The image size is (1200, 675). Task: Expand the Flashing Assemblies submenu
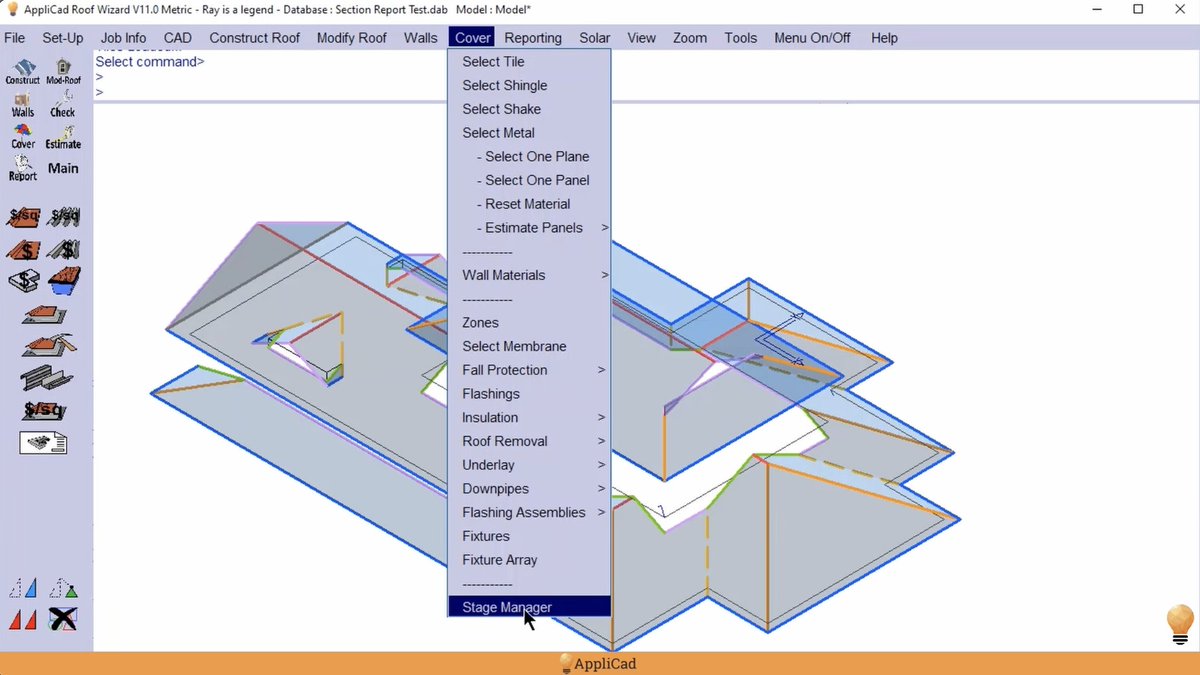(529, 513)
